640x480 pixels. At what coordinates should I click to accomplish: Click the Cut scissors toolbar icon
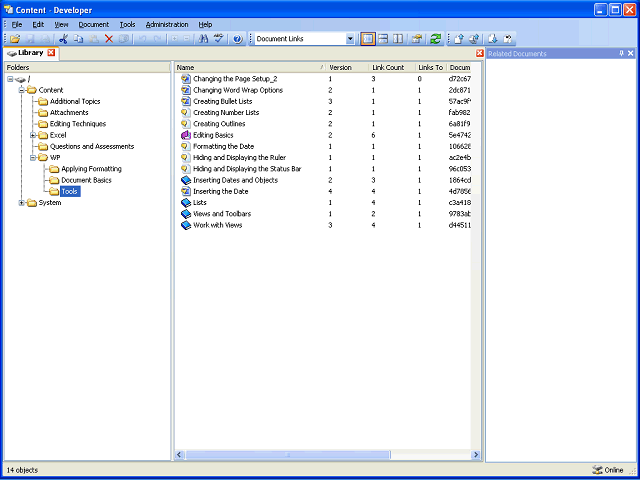[x=63, y=39]
